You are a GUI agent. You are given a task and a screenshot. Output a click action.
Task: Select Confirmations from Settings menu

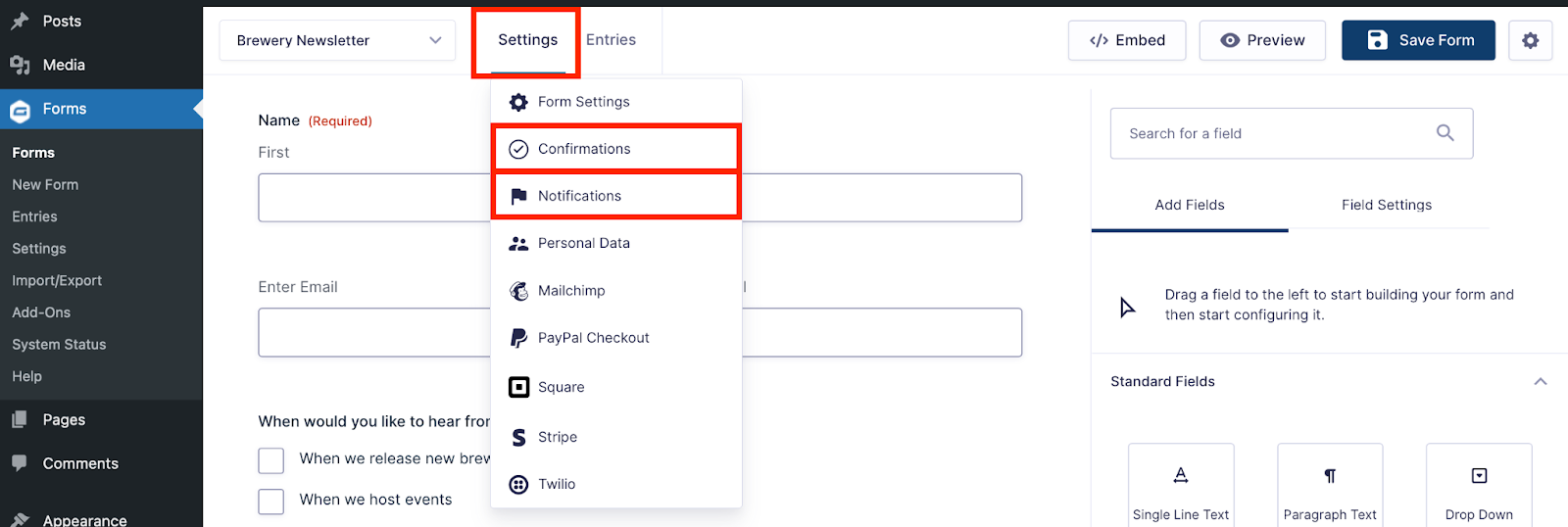click(x=615, y=149)
